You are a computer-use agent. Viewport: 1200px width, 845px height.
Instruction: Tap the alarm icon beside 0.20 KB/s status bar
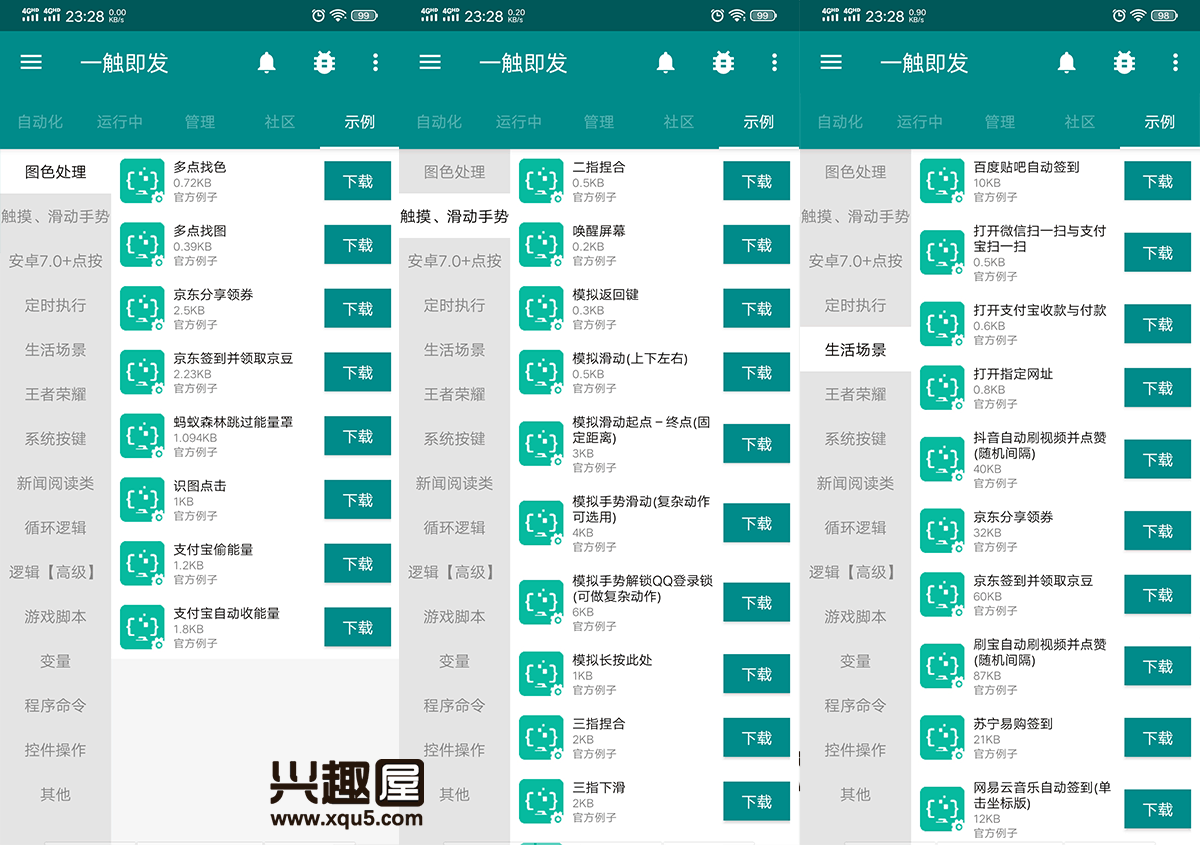[x=717, y=15]
